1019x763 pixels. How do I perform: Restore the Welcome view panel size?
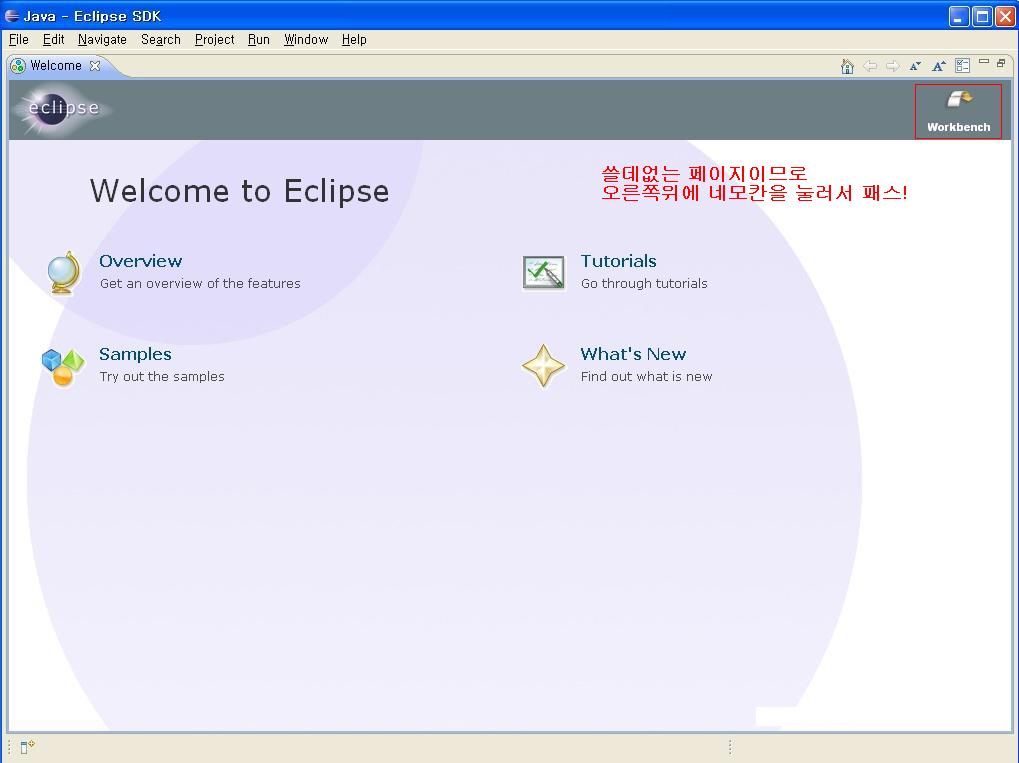[x=1001, y=63]
